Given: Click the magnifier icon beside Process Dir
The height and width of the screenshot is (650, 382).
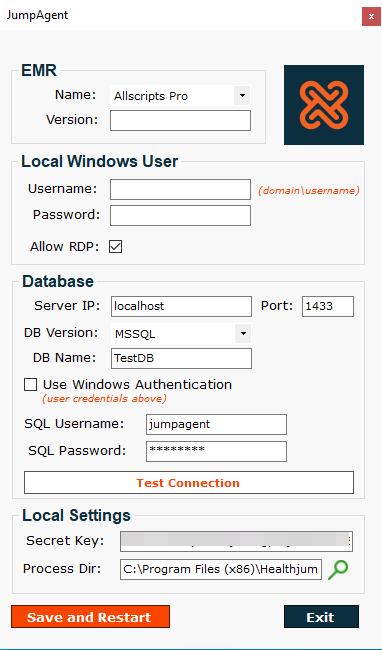Looking at the screenshot, I should 338,570.
